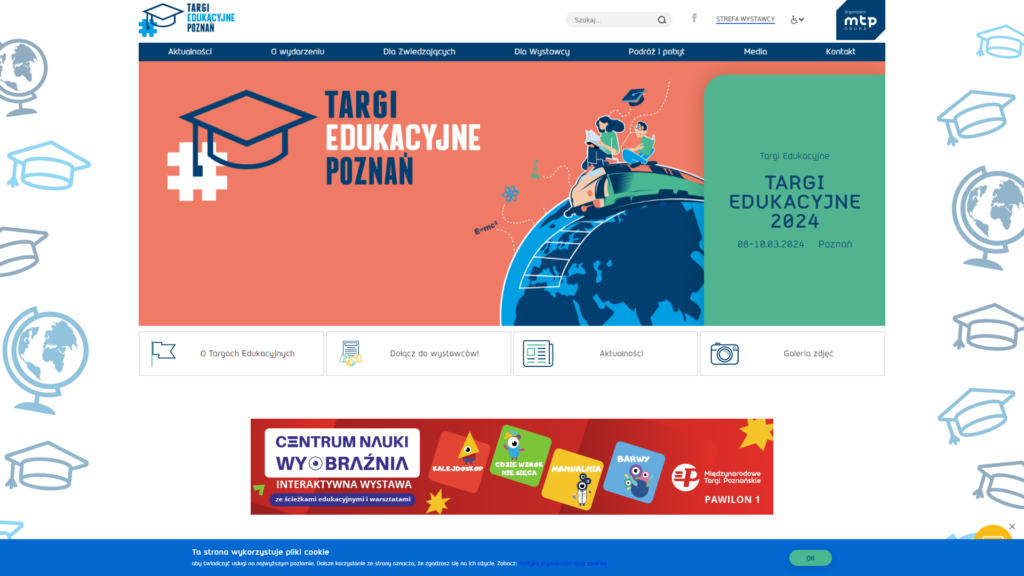1024x576 pixels.
Task: Click the small Targi Edukacyjne label above title
Action: click(795, 156)
